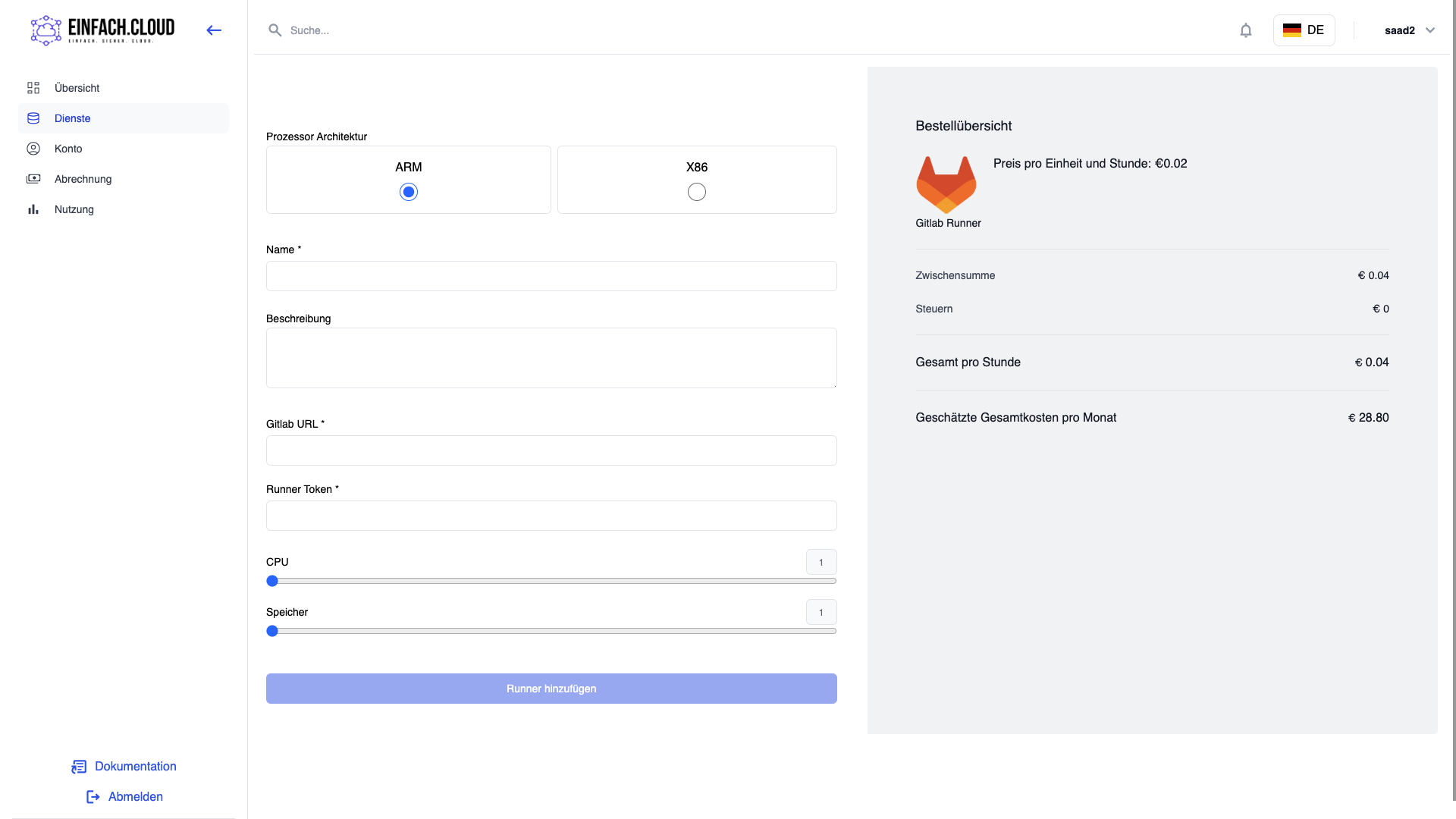Click the Speicher slider handle

(272, 631)
